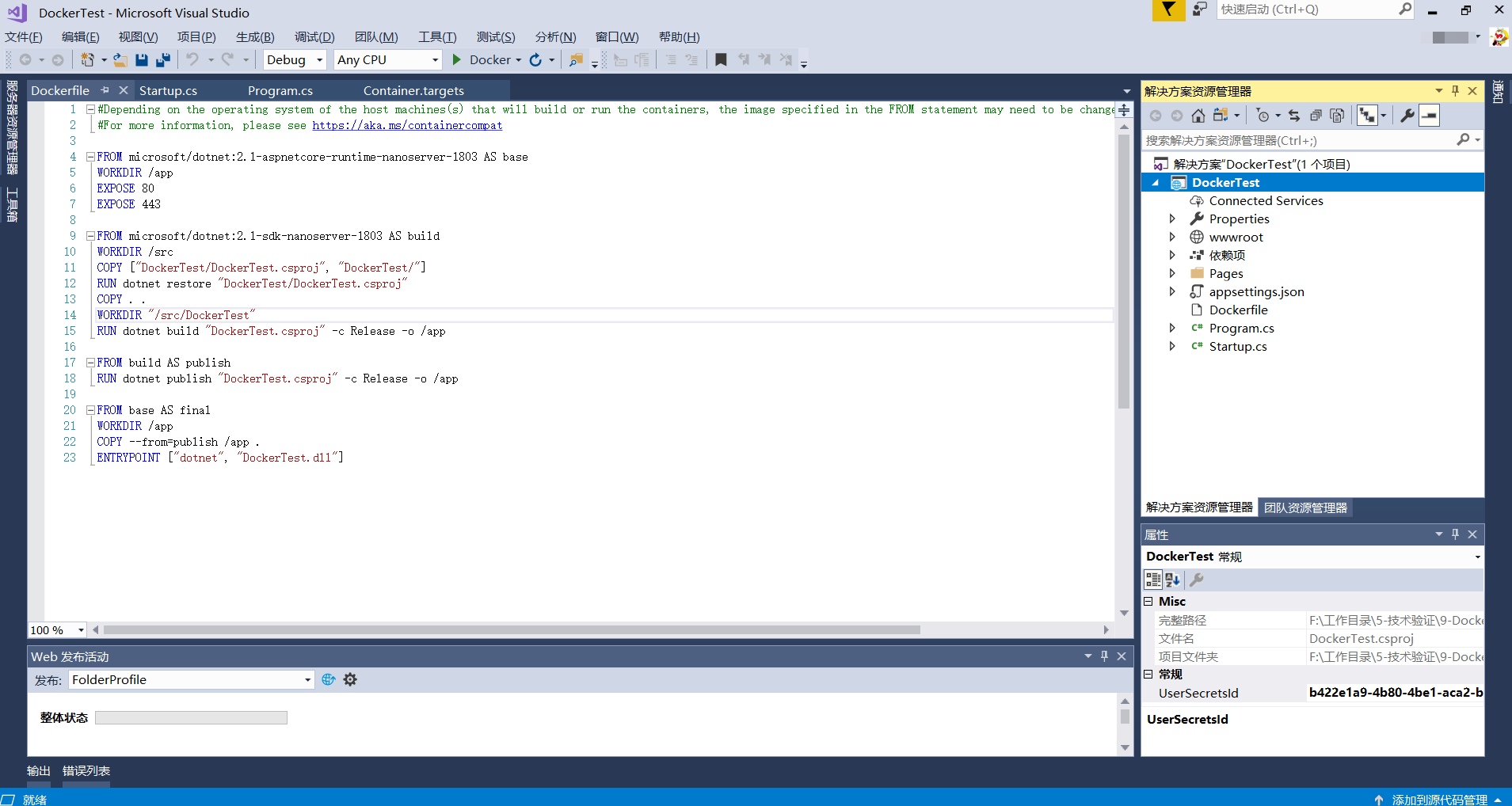Toggle a bookmark with the bookmark icon
This screenshot has height=806, width=1512.
pyautogui.click(x=721, y=60)
